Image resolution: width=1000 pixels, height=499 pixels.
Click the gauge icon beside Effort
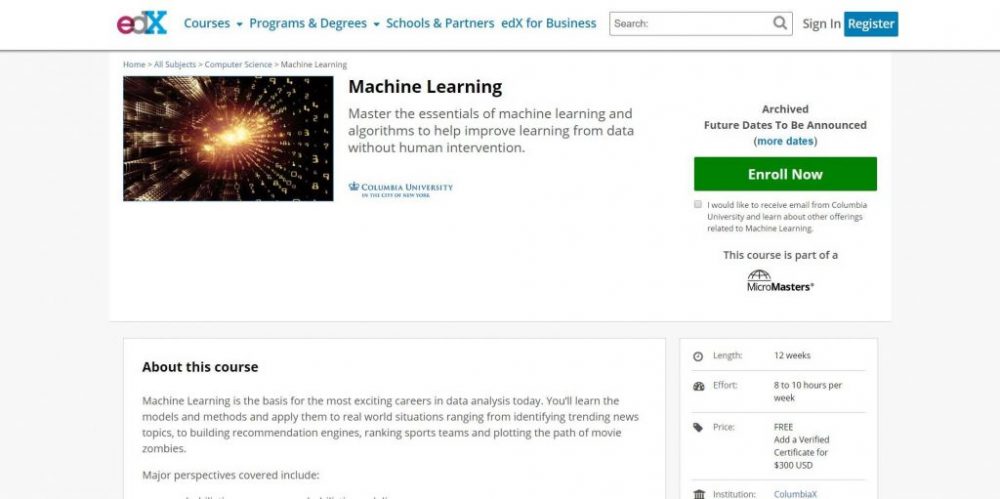click(698, 386)
